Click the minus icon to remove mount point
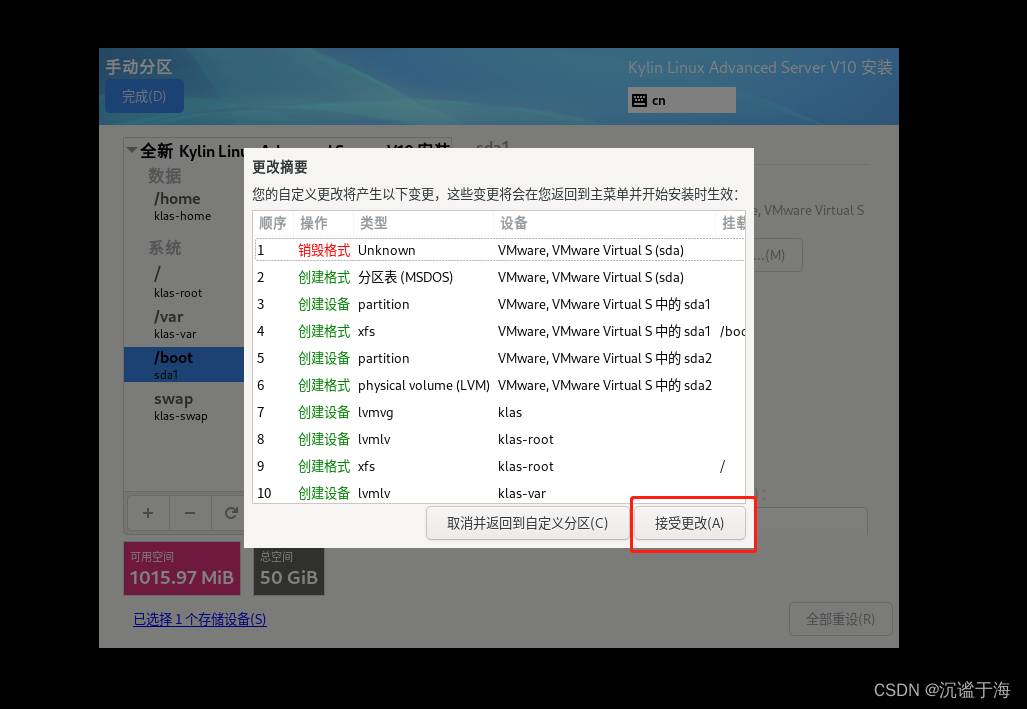The height and width of the screenshot is (709, 1027). (x=189, y=513)
